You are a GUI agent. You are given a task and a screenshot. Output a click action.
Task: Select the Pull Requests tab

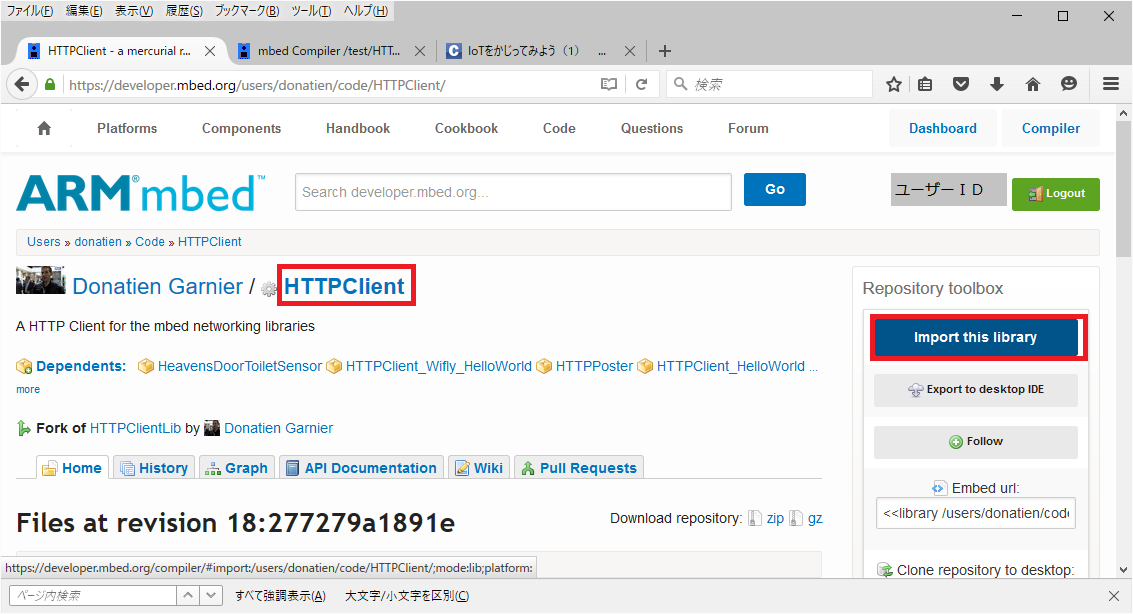[579, 468]
